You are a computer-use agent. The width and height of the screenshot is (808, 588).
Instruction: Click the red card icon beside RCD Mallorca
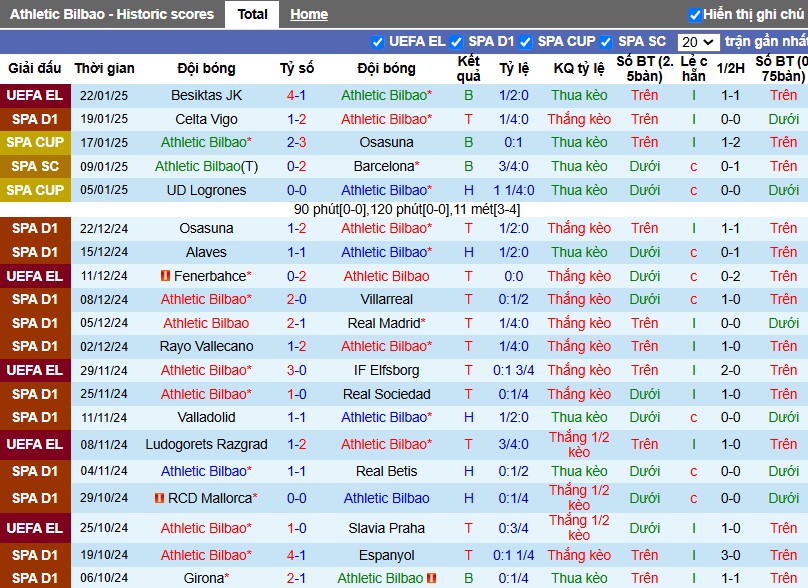click(159, 498)
